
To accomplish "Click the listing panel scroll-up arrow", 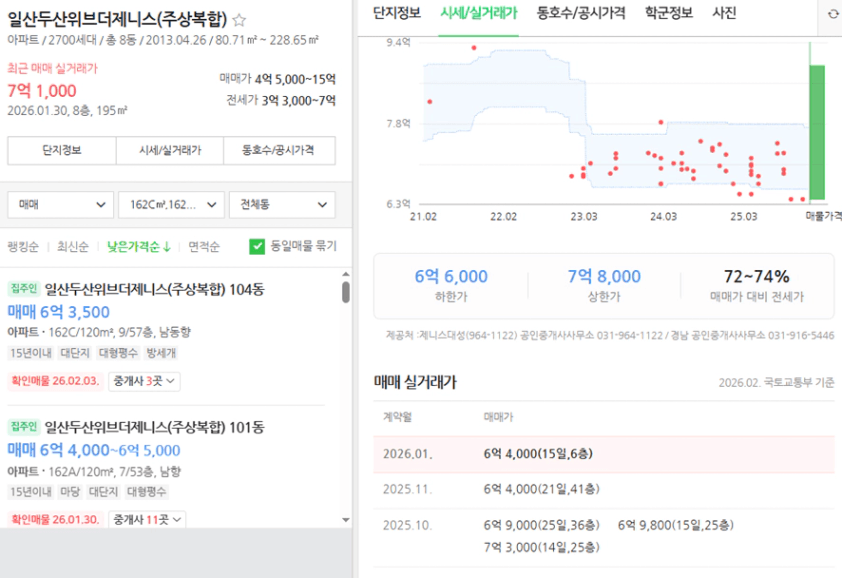I will tap(346, 273).
